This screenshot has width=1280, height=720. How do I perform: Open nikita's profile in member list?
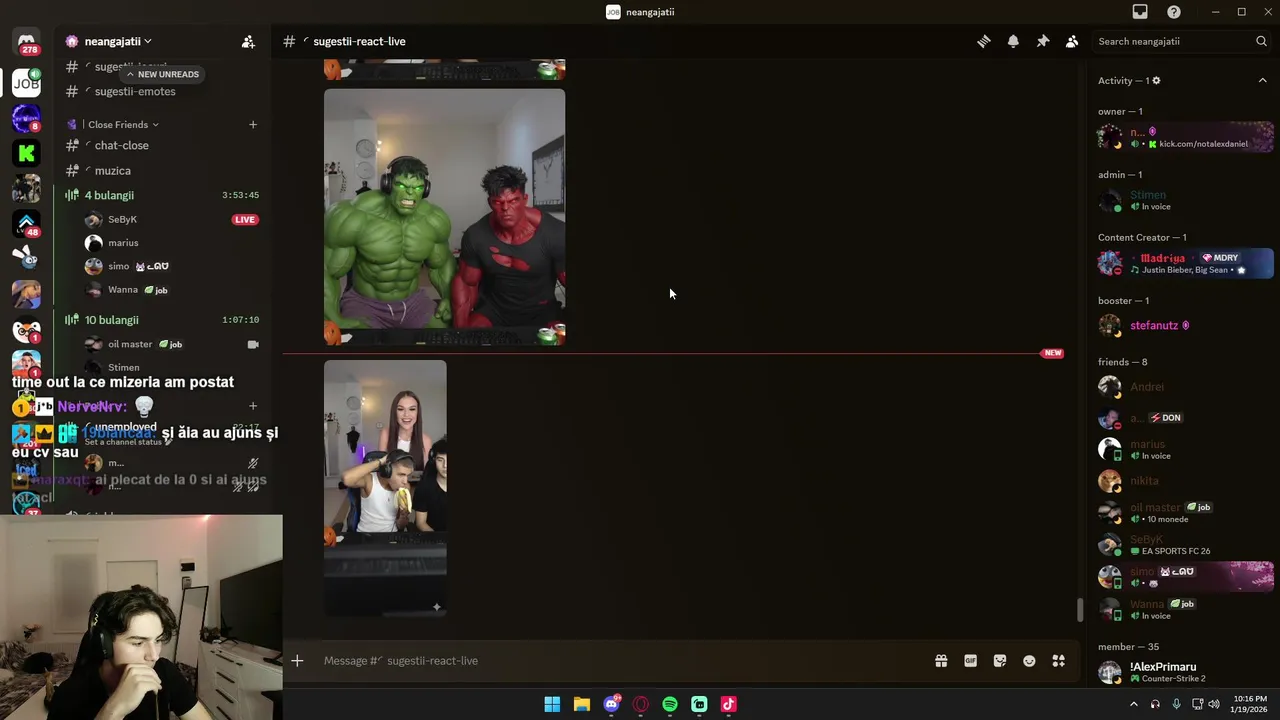(1185, 481)
